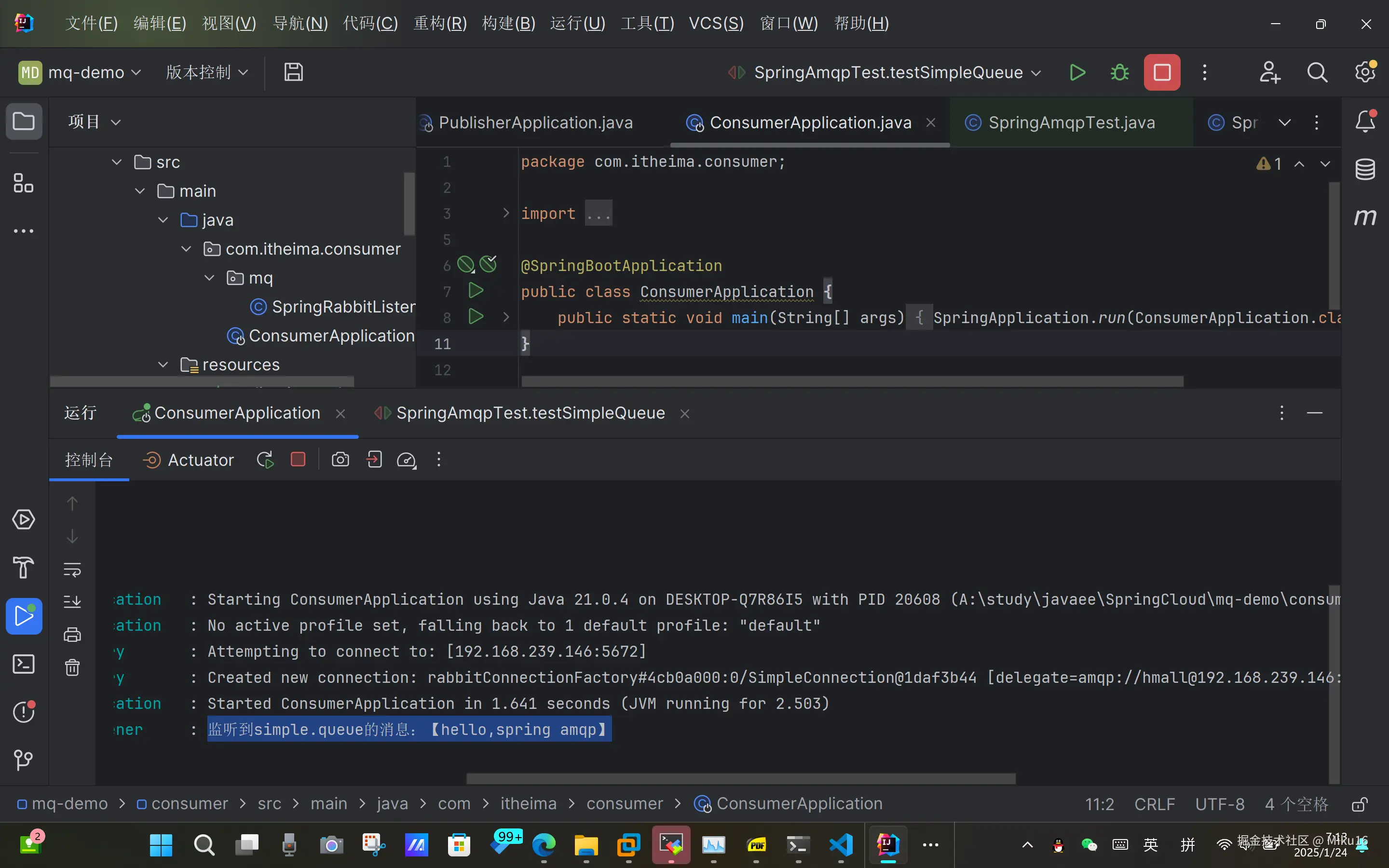
Task: Collapse the mq package folder
Action: click(209, 278)
